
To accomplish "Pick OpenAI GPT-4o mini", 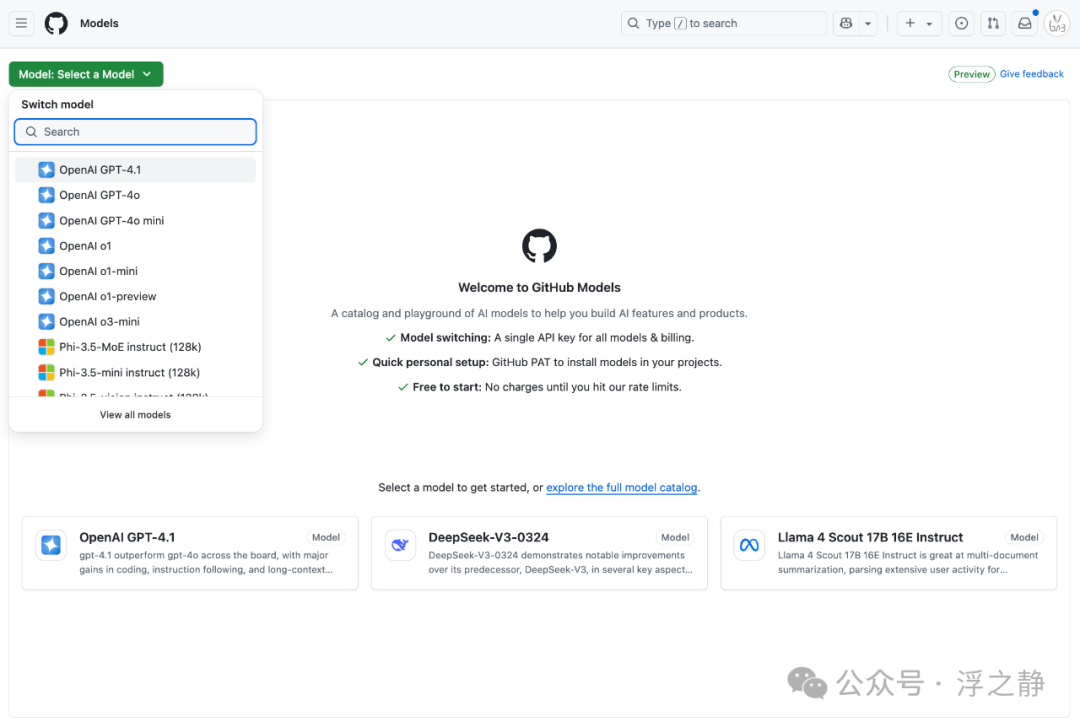I will 135,221.
